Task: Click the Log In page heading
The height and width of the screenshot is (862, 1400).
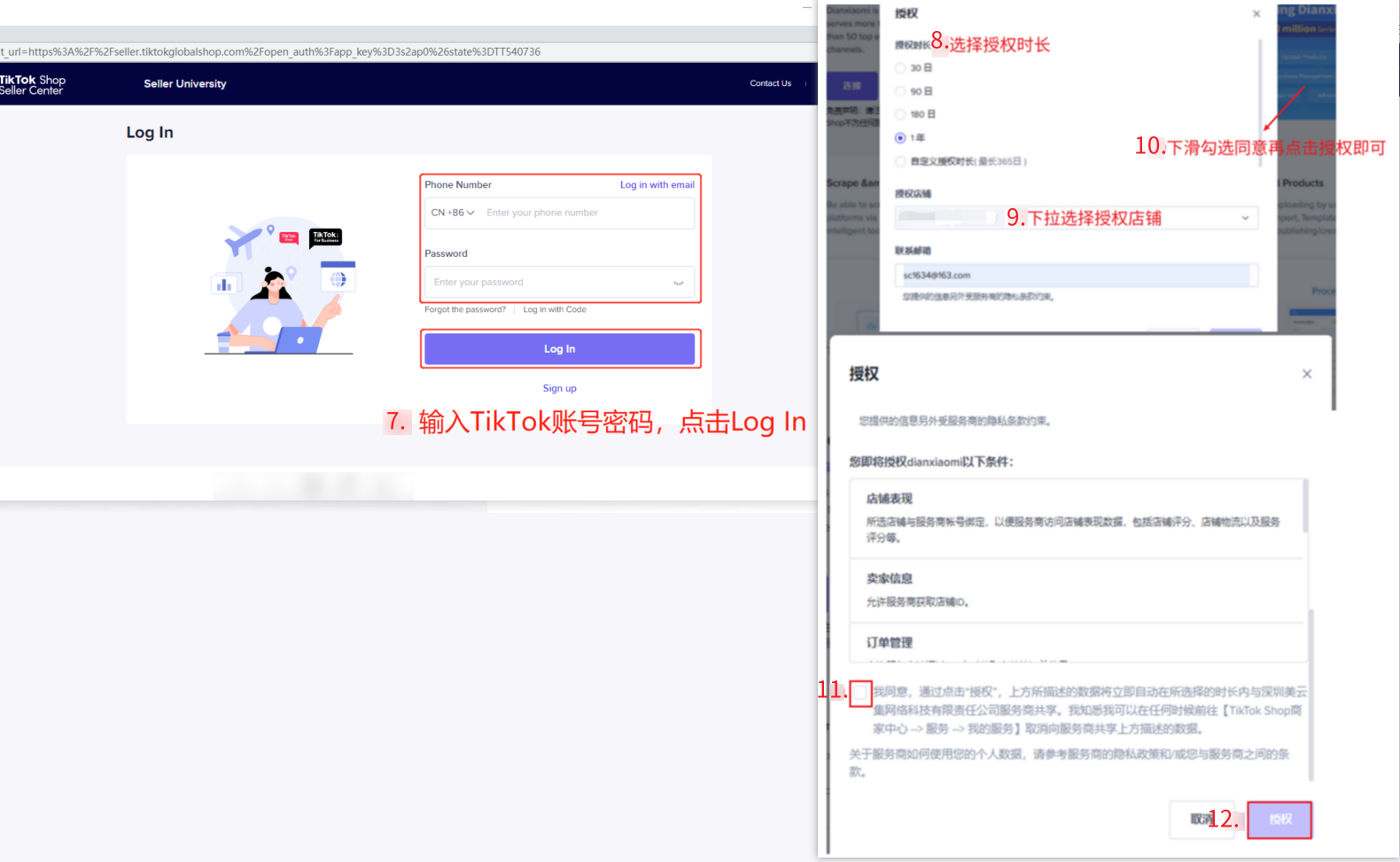Action: point(150,133)
